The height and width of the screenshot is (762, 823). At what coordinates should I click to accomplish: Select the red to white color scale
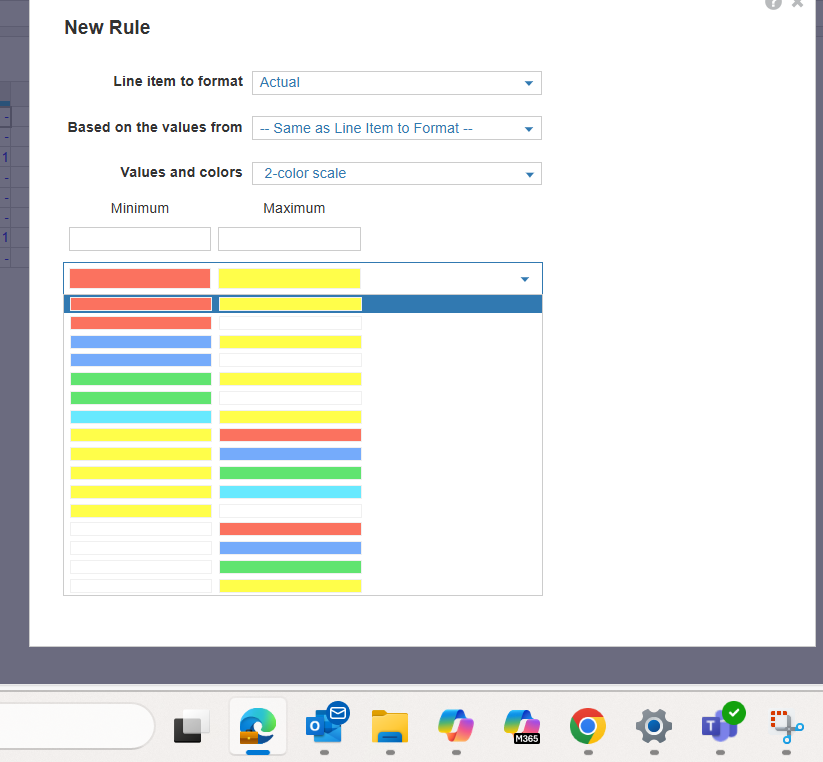(x=303, y=323)
